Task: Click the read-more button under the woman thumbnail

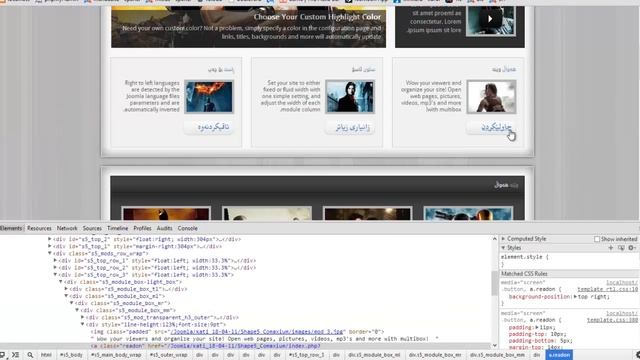Action: (491, 127)
